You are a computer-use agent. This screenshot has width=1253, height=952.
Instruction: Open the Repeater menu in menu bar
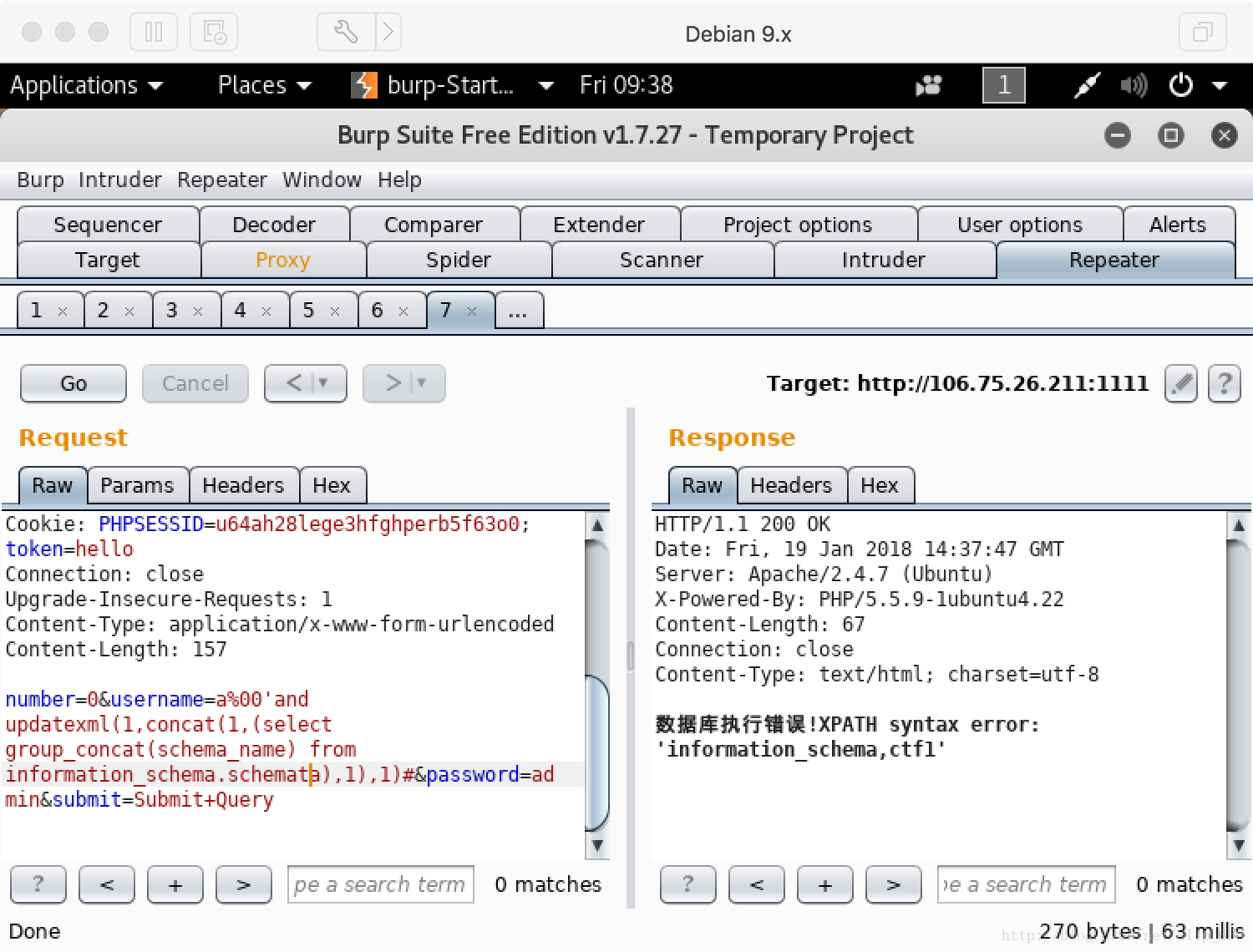pos(222,180)
